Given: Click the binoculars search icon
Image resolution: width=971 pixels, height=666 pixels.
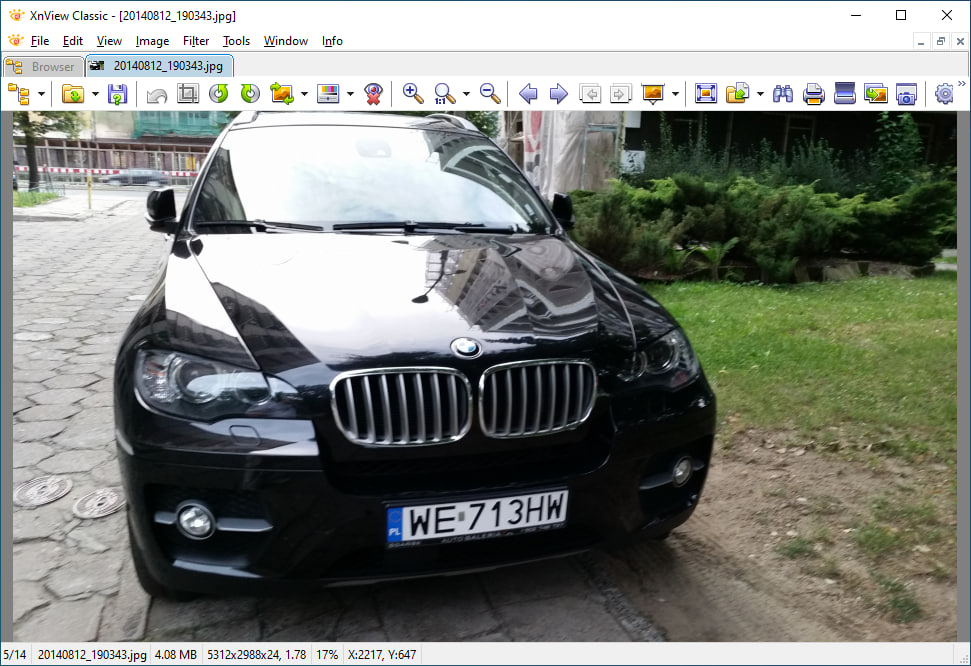Looking at the screenshot, I should [x=783, y=94].
